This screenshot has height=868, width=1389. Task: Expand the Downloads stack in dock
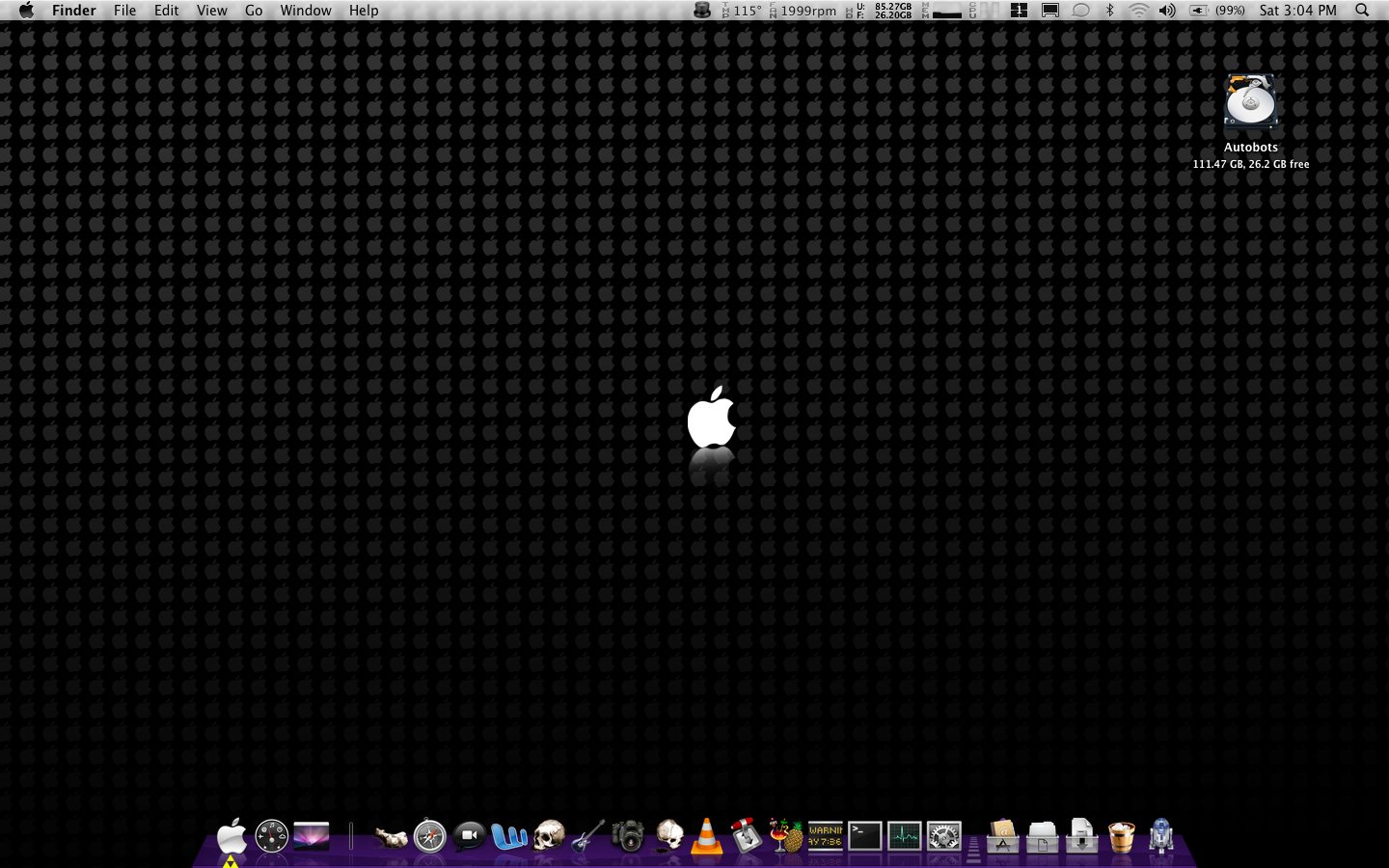[x=1082, y=836]
